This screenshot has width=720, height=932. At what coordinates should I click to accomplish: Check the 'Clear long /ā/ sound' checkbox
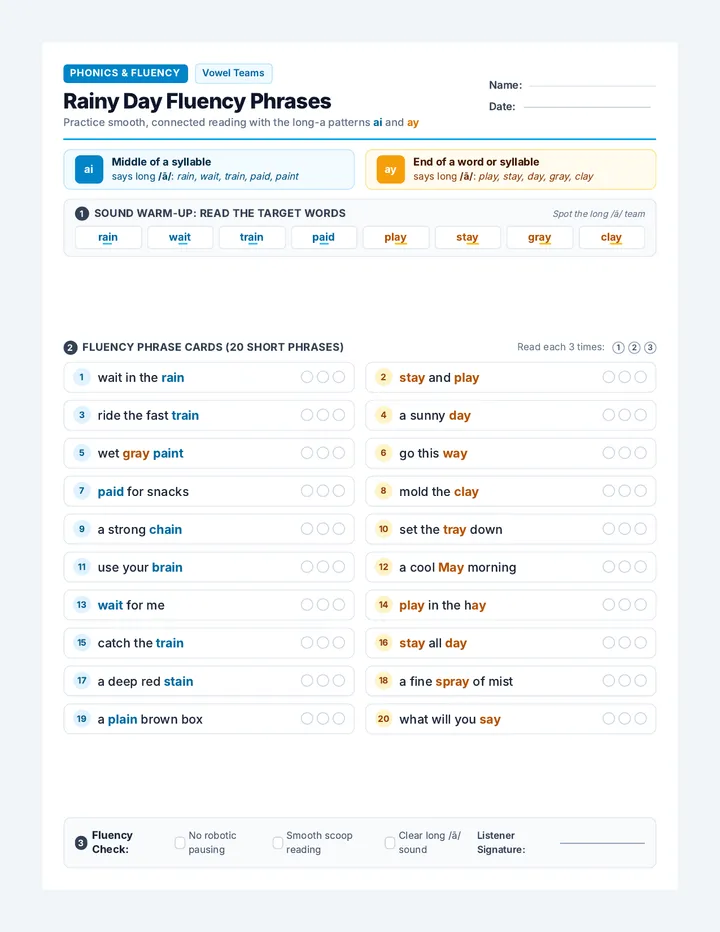(389, 843)
